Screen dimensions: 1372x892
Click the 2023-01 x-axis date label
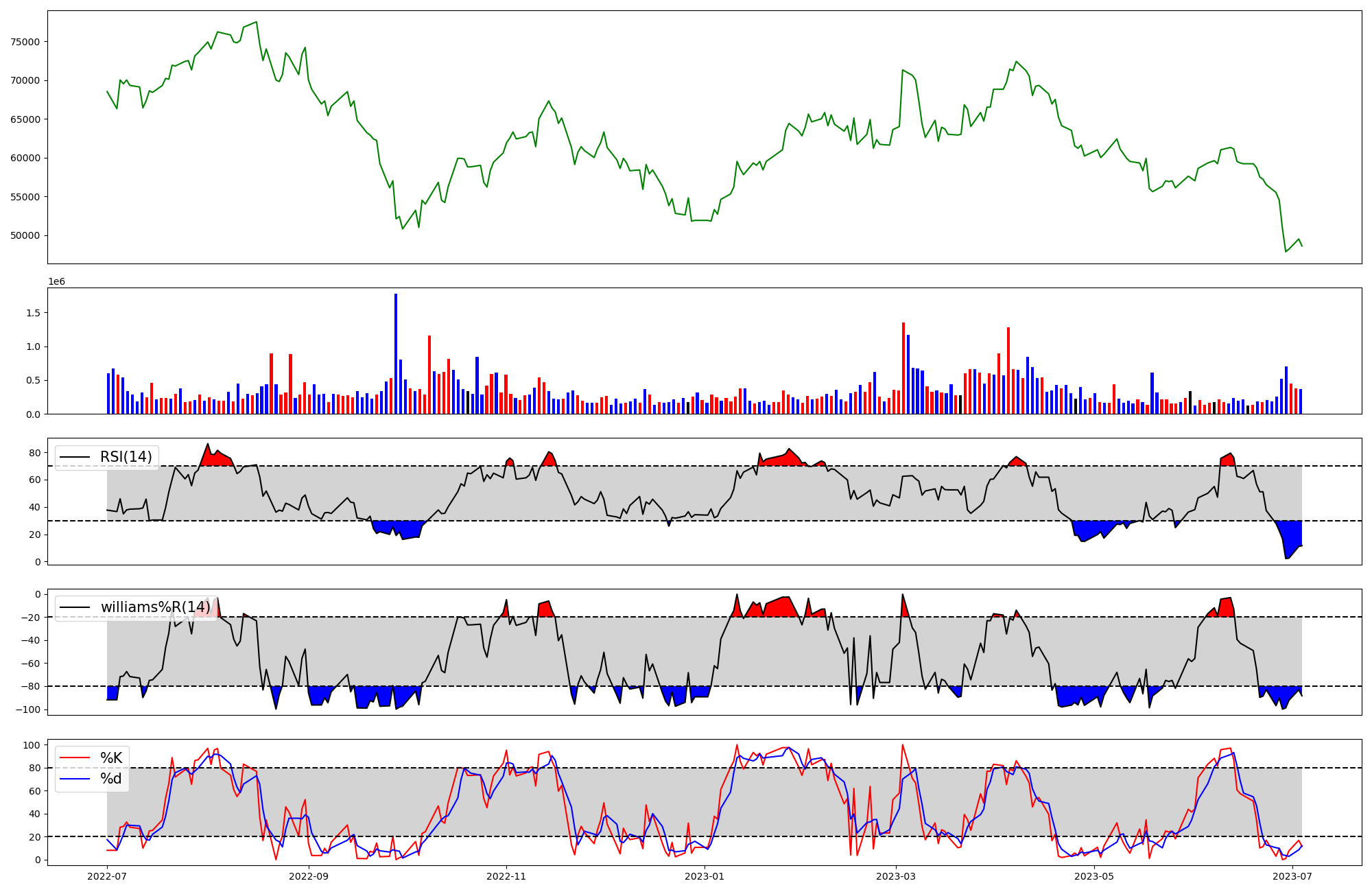[x=705, y=876]
